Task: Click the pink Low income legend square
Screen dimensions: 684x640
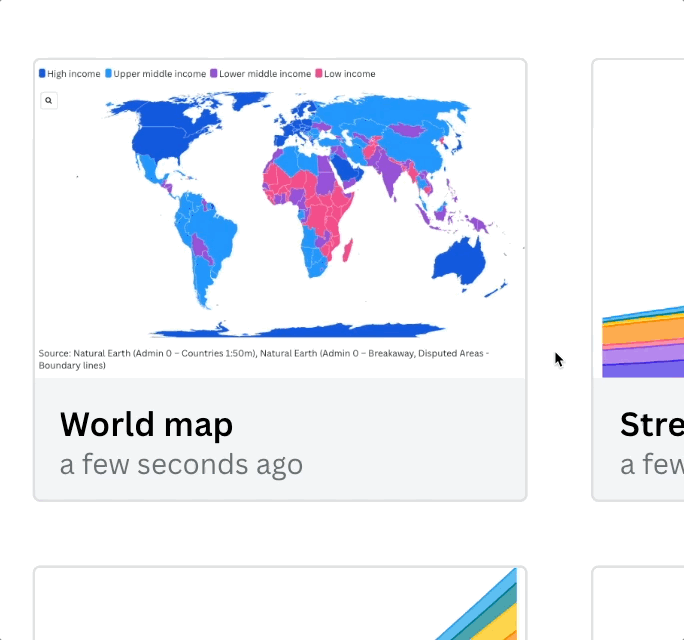Action: point(319,74)
